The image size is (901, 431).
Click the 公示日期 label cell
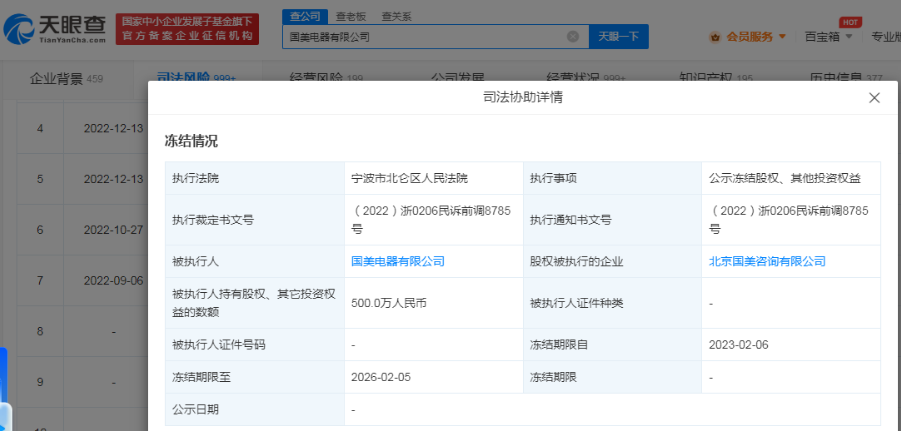(255, 410)
